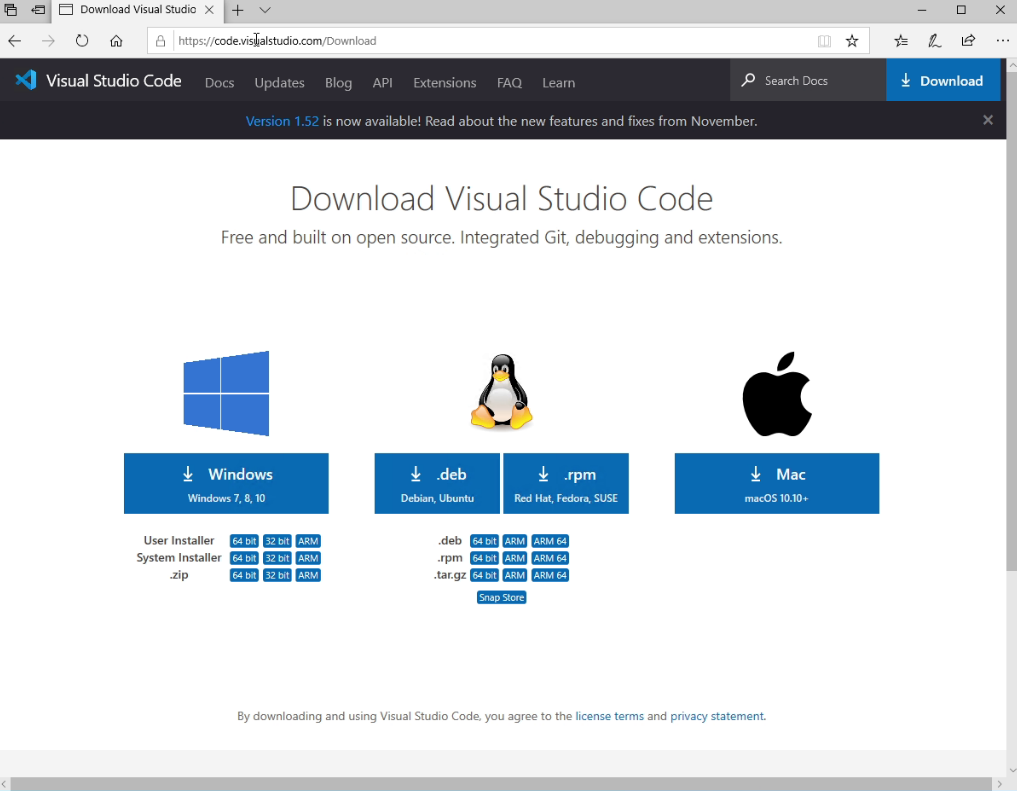Download the Mac macOS 10.10+ build
The width and height of the screenshot is (1017, 791).
(x=776, y=483)
